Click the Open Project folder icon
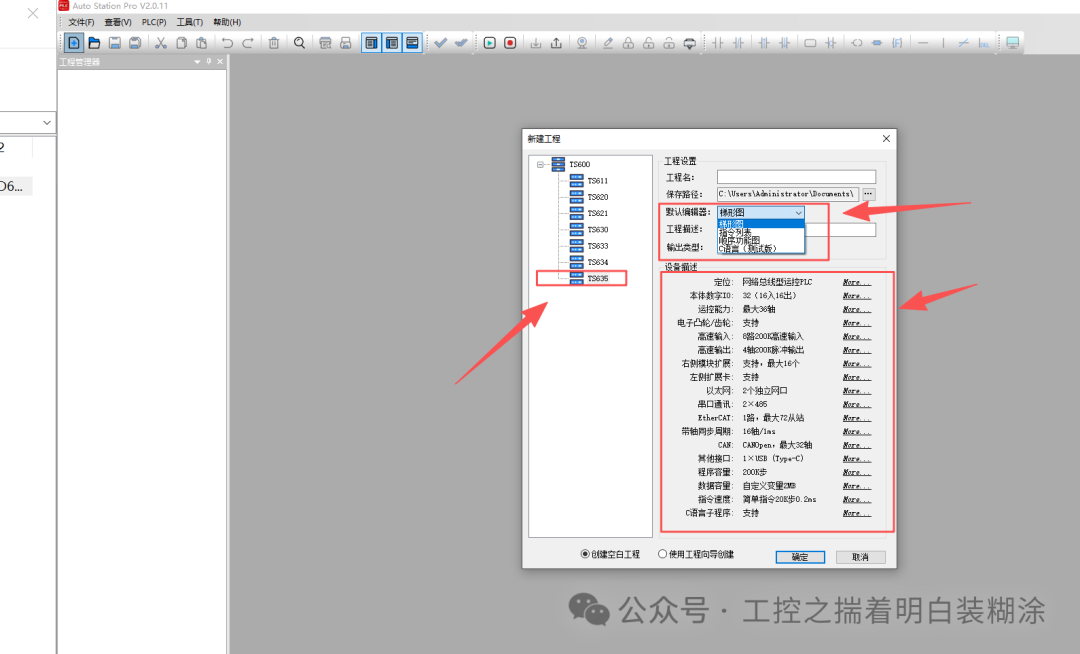 click(94, 43)
